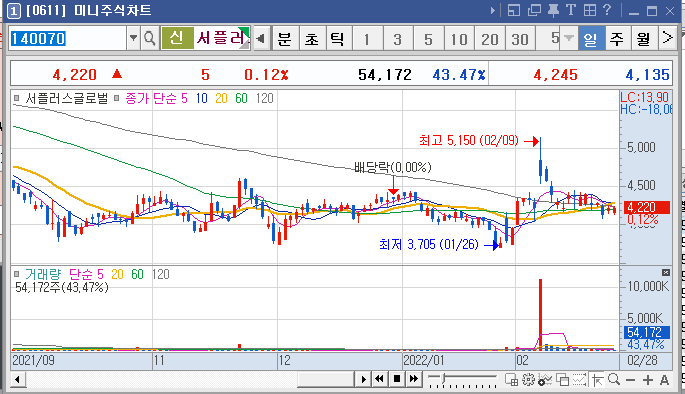Show more period tabs with > arrow
This screenshot has width=685, height=394.
pyautogui.click(x=668, y=38)
